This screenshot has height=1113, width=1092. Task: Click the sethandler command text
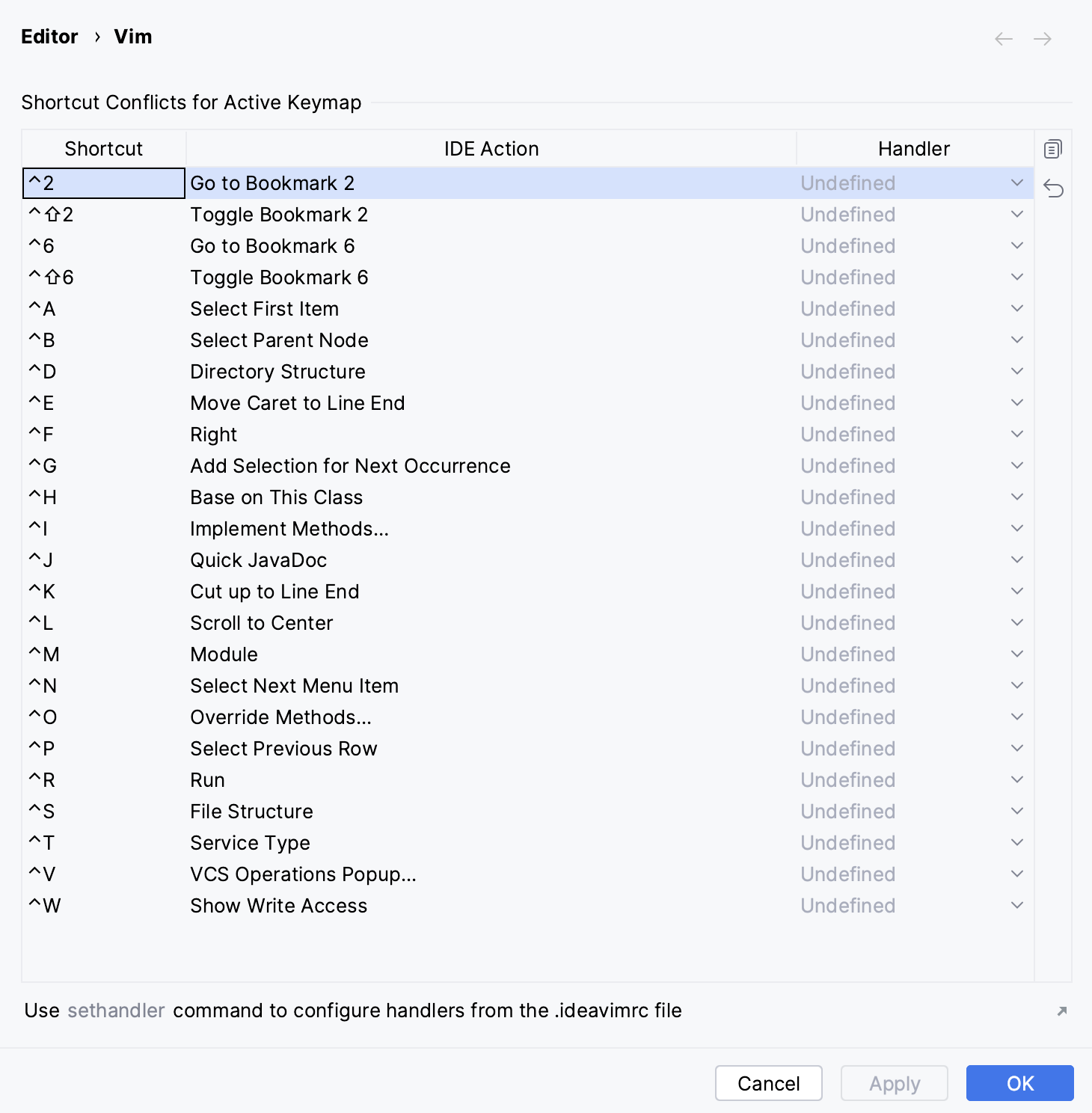(x=116, y=1011)
